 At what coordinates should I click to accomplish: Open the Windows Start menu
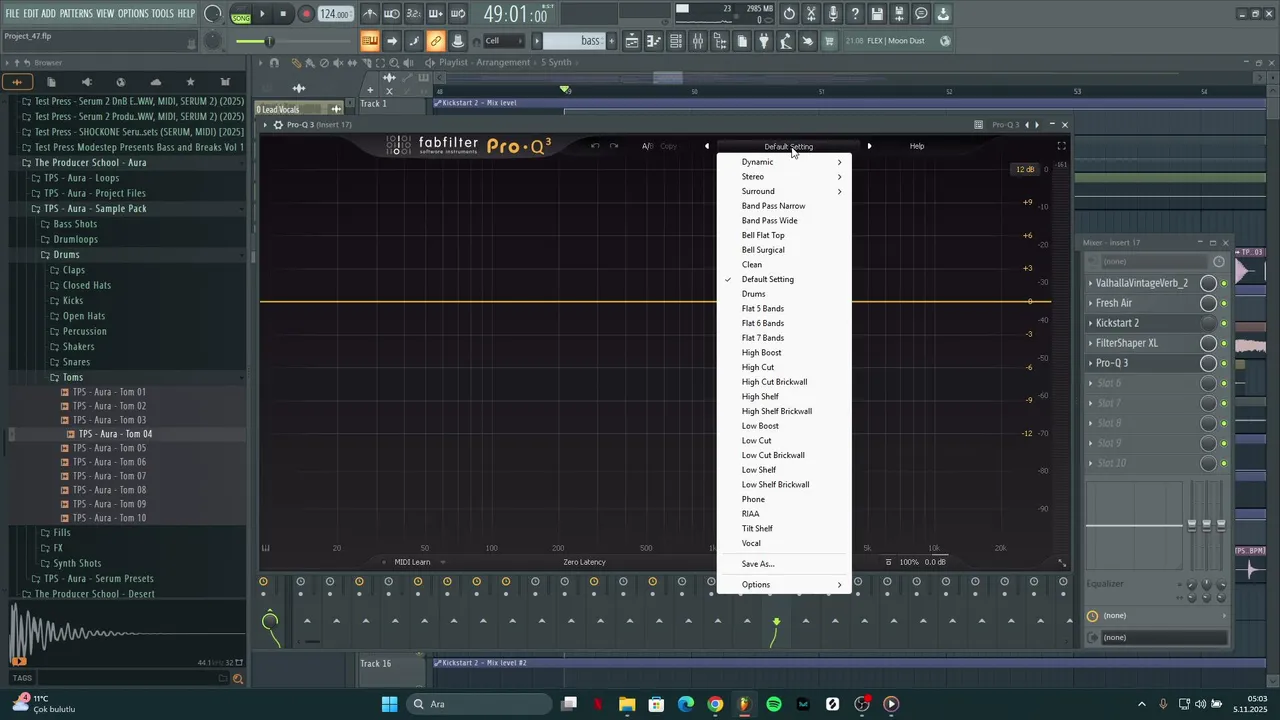[x=389, y=704]
